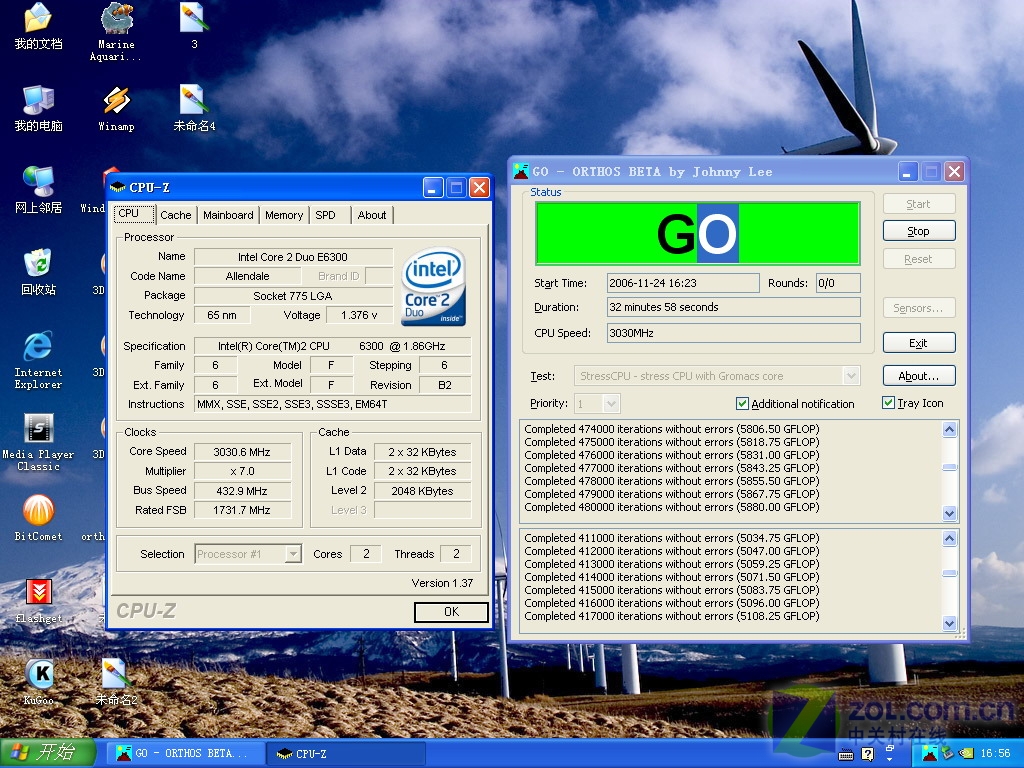Expand the Processor #1 selection dropdown
The image size is (1024, 768).
292,554
